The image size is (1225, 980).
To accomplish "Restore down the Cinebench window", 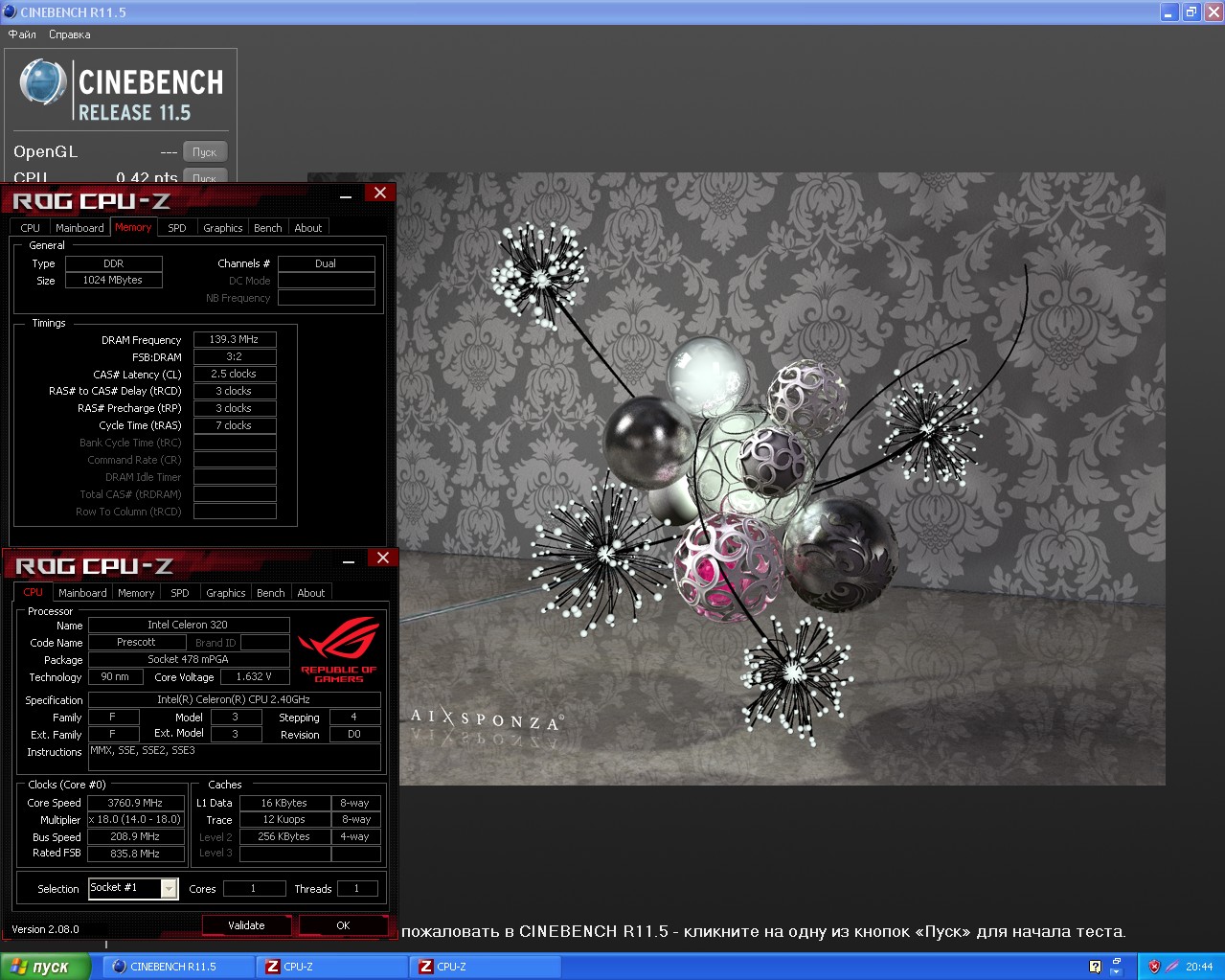I will (x=1191, y=12).
